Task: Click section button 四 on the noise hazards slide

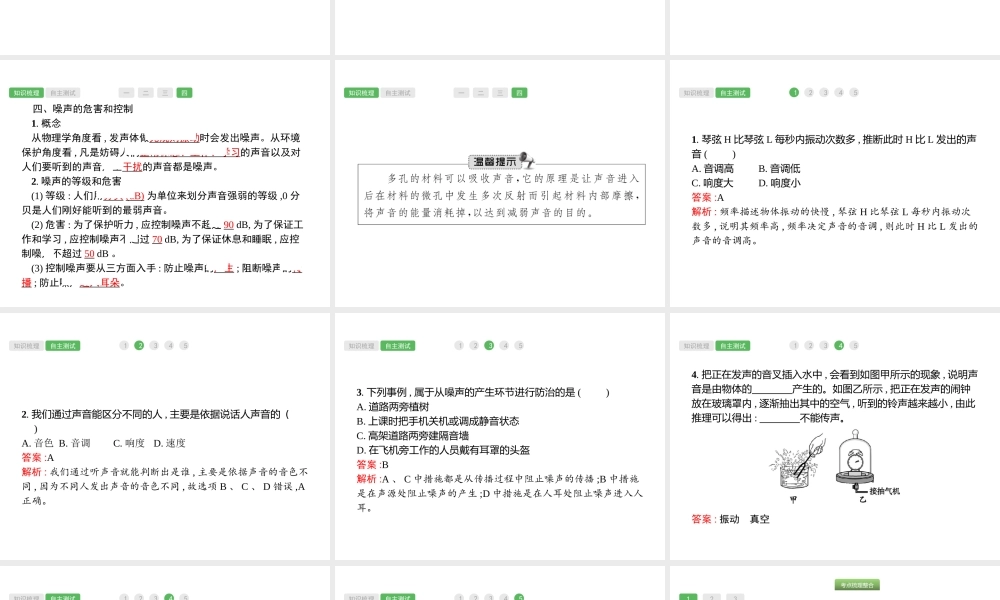Action: 184,92
